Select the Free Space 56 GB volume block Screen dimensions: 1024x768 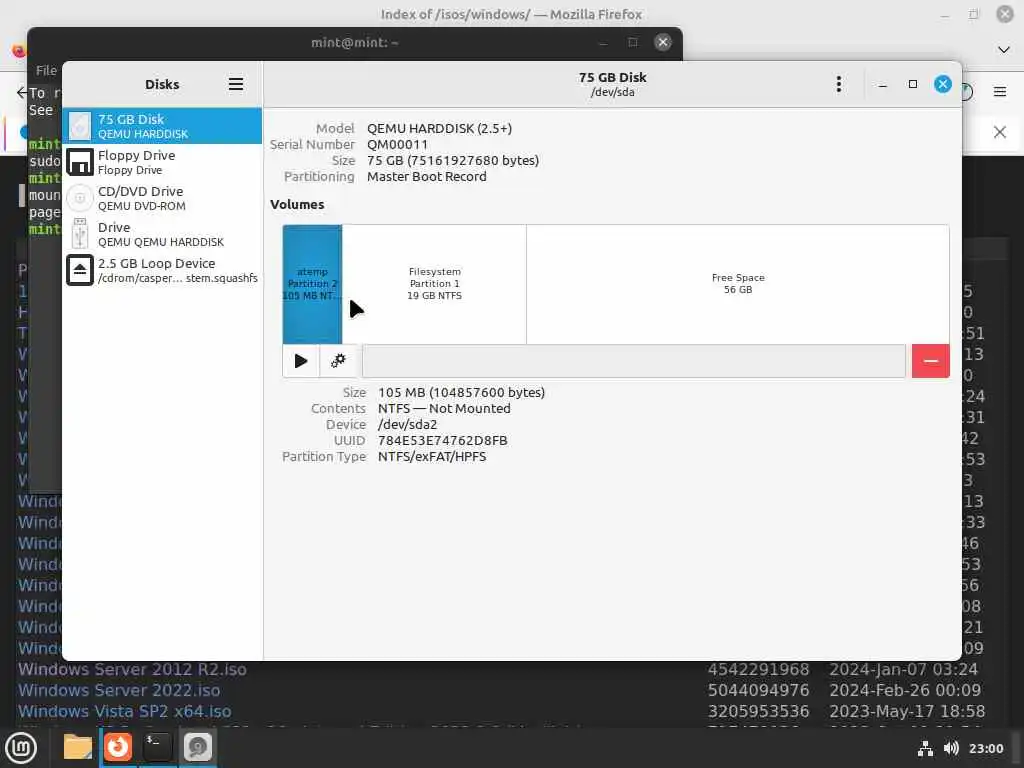coord(738,284)
